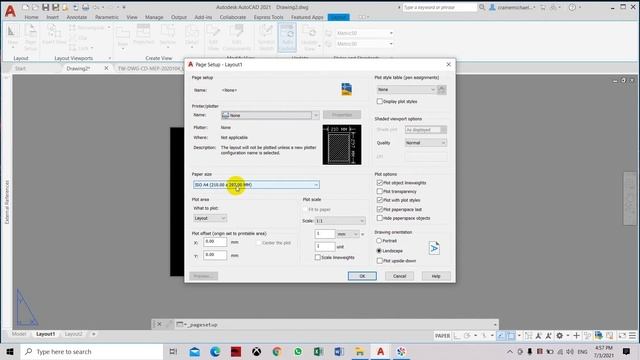Open the Plot style table dropdown
640x360 pixels.
(406, 89)
